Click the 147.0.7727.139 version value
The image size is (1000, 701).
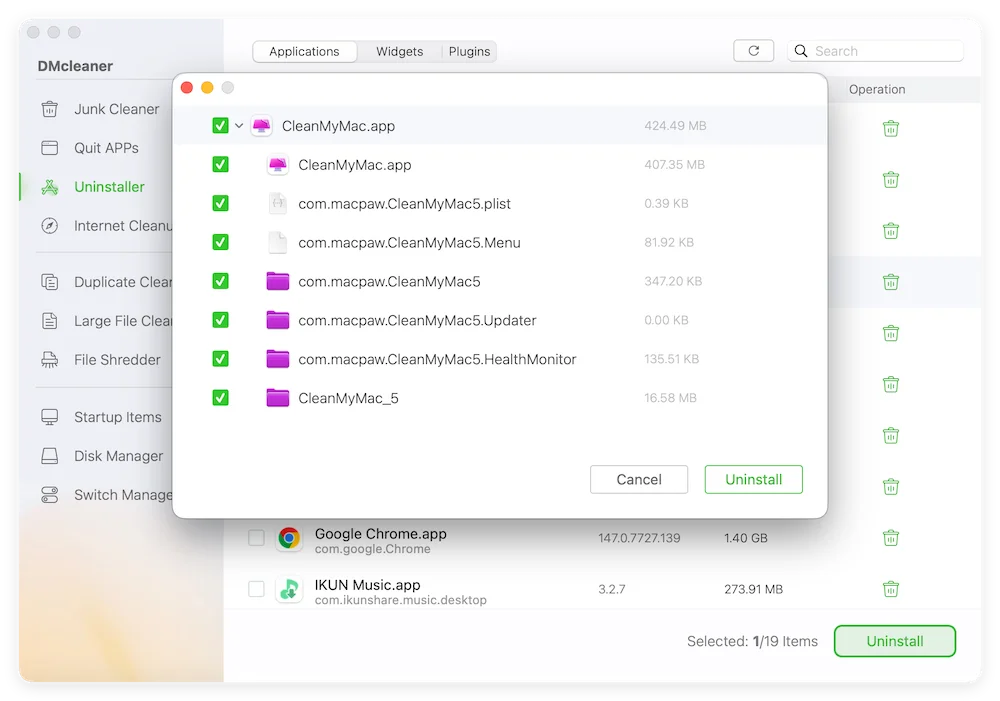pyautogui.click(x=639, y=538)
